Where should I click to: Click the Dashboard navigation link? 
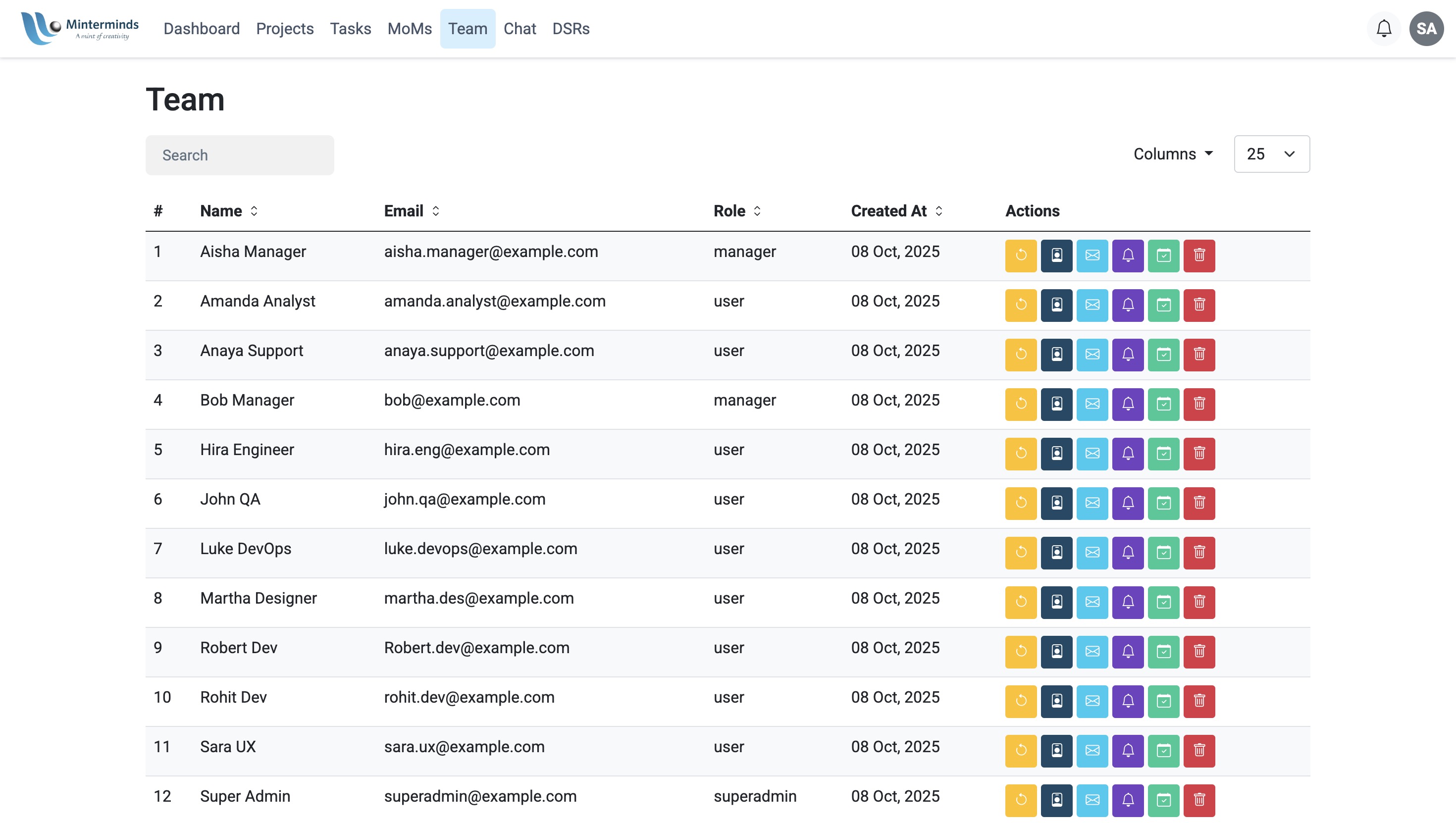tap(201, 28)
